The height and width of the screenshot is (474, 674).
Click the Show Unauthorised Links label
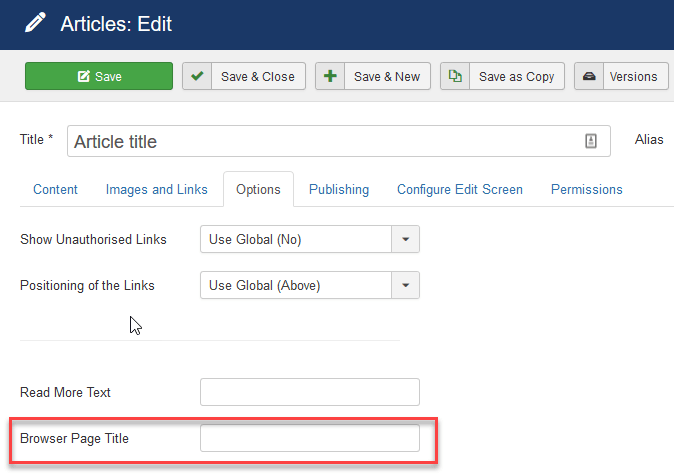[93, 239]
